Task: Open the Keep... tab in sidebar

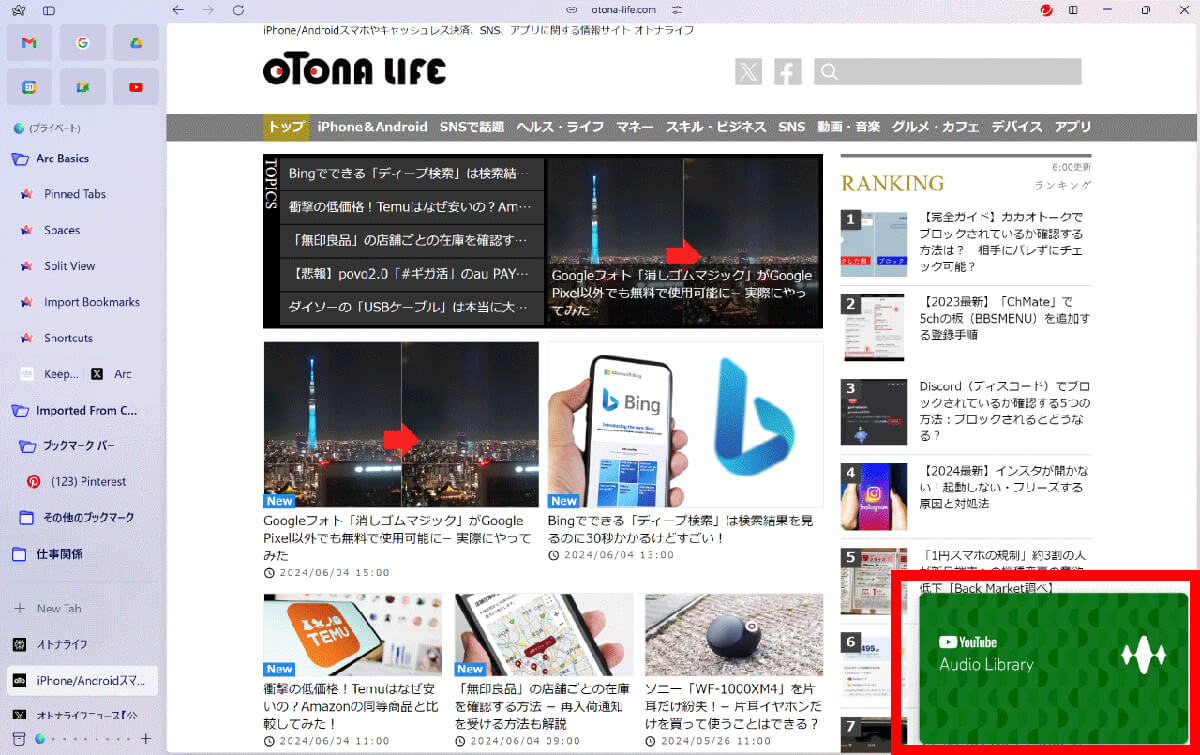Action: point(48,374)
